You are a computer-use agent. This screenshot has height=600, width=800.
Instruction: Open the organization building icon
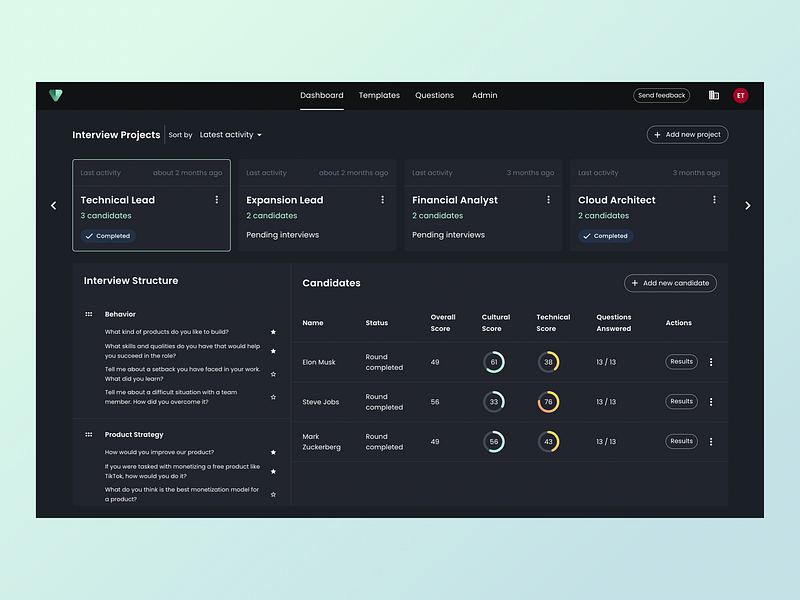(714, 96)
